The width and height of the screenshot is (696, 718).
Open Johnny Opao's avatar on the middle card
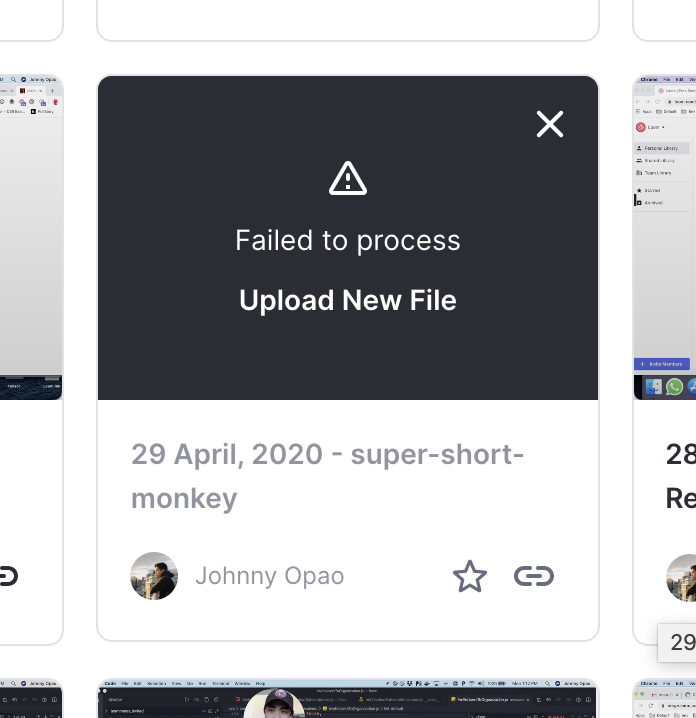tap(154, 576)
